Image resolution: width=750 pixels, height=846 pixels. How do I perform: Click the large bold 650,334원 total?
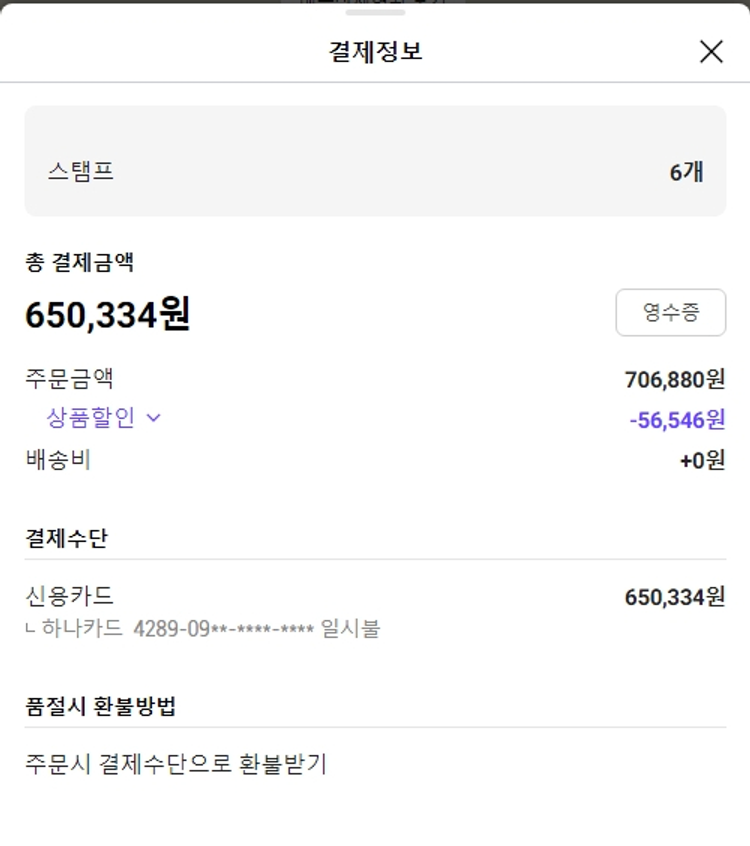coord(107,315)
